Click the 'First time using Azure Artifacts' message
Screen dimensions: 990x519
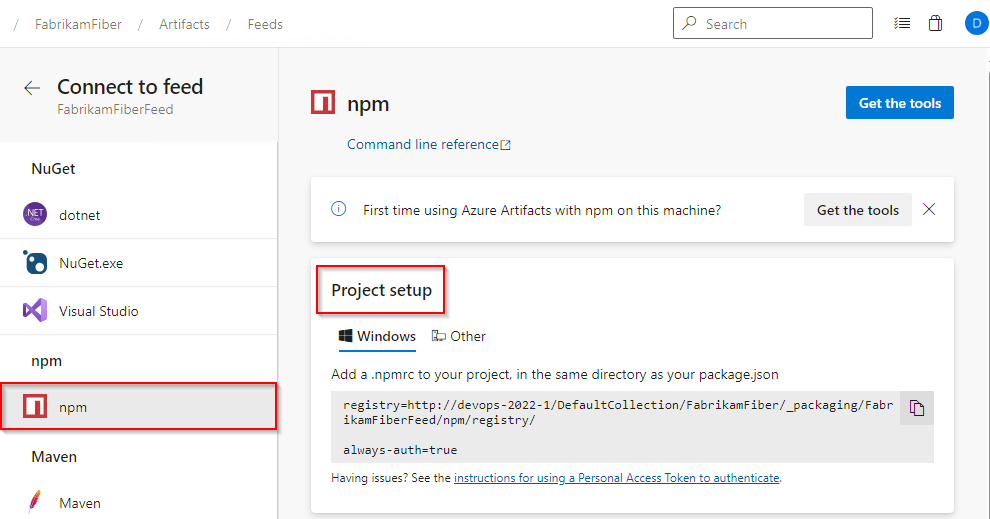point(542,210)
